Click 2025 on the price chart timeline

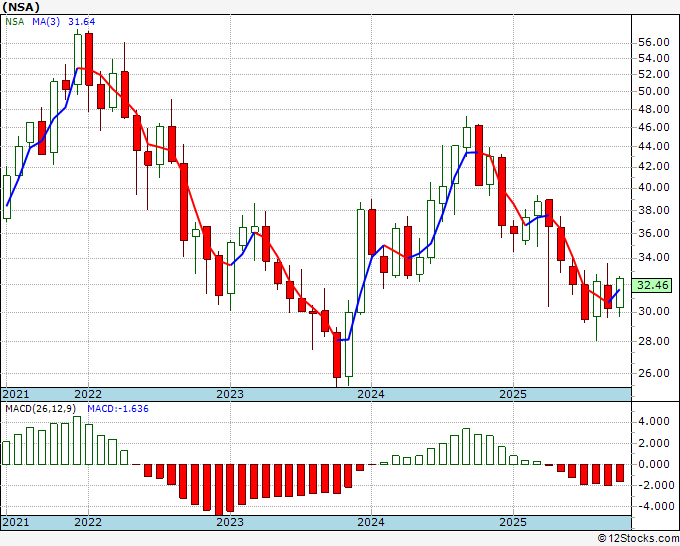513,394
